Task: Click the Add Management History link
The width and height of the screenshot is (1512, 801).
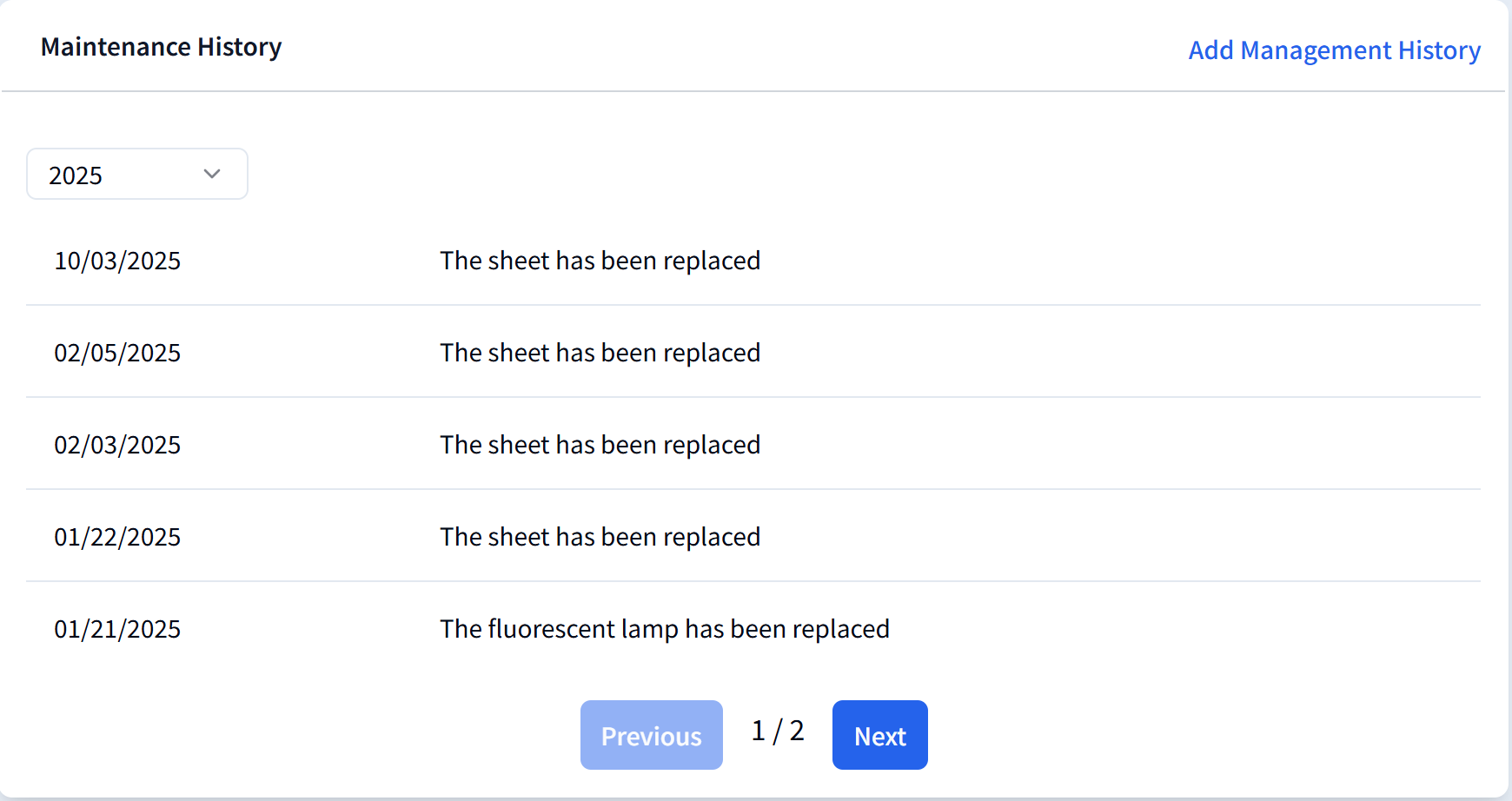Action: tap(1334, 50)
